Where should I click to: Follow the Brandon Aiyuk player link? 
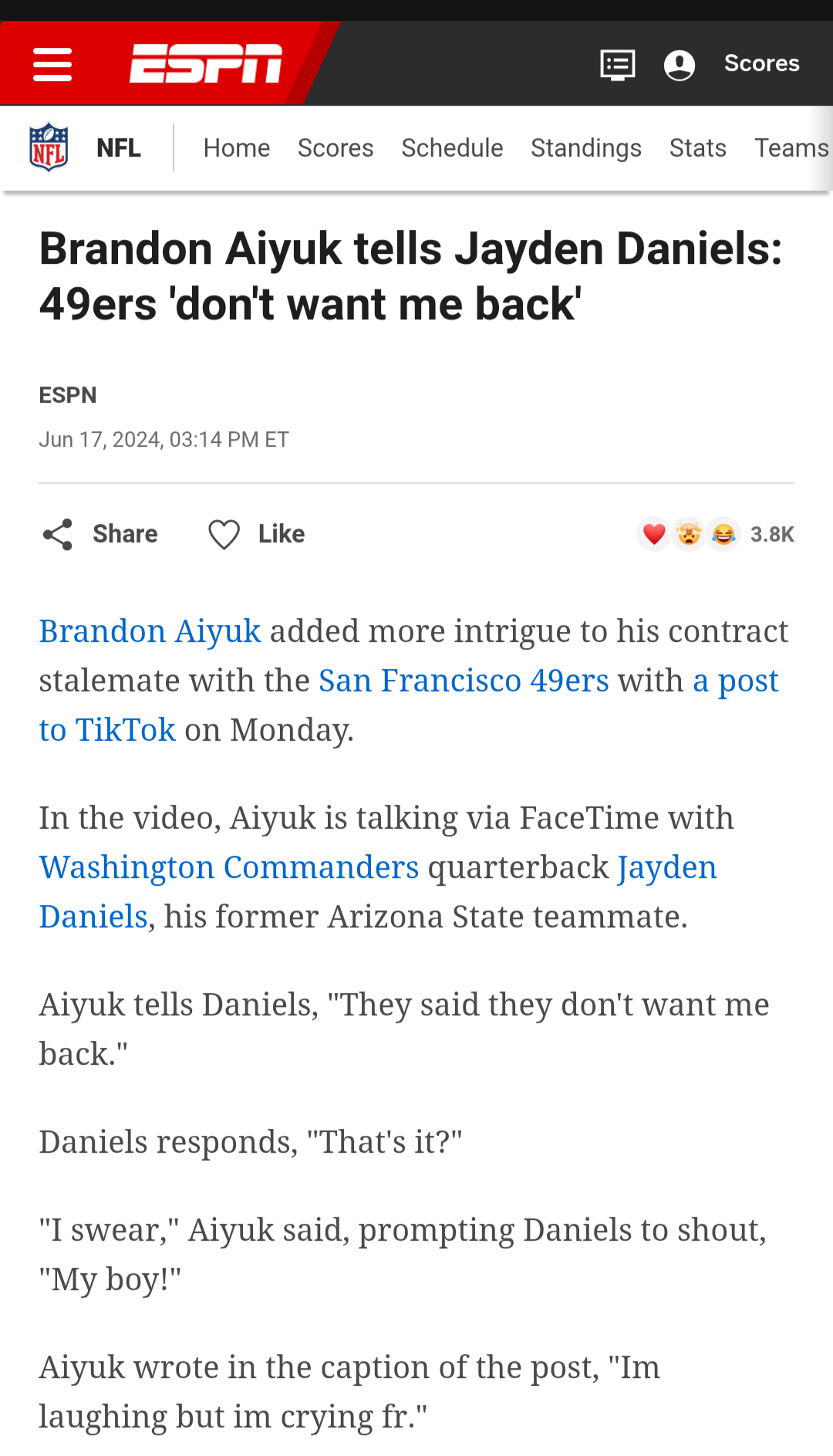click(150, 631)
